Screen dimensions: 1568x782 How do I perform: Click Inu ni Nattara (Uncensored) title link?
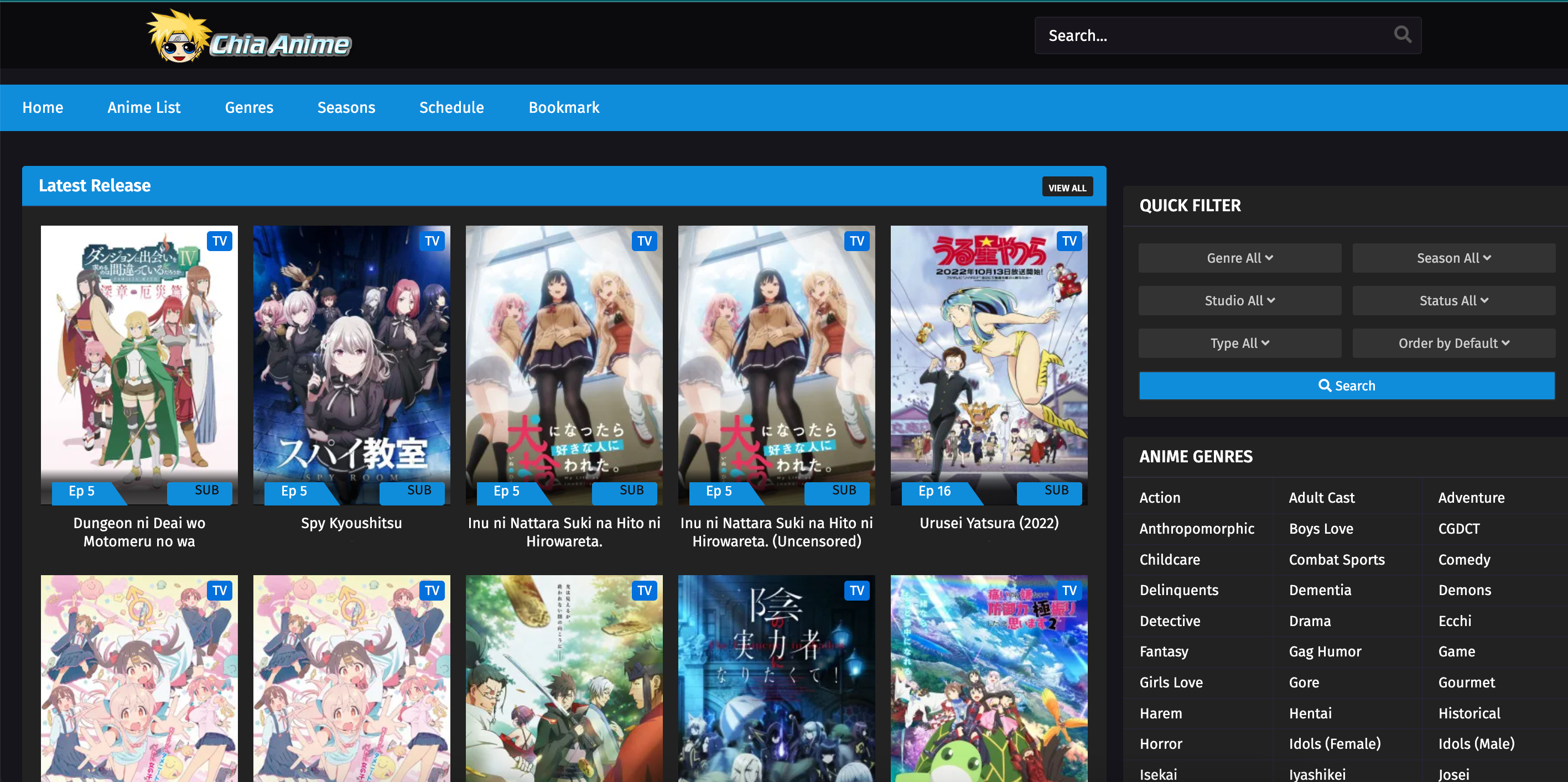(x=776, y=532)
